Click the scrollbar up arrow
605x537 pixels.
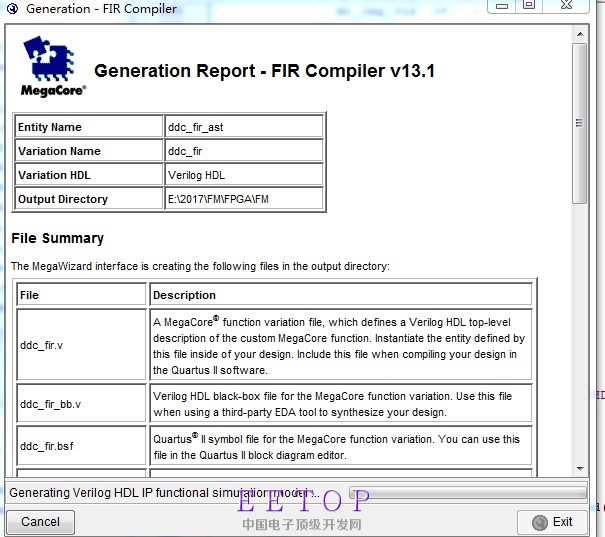pos(580,34)
